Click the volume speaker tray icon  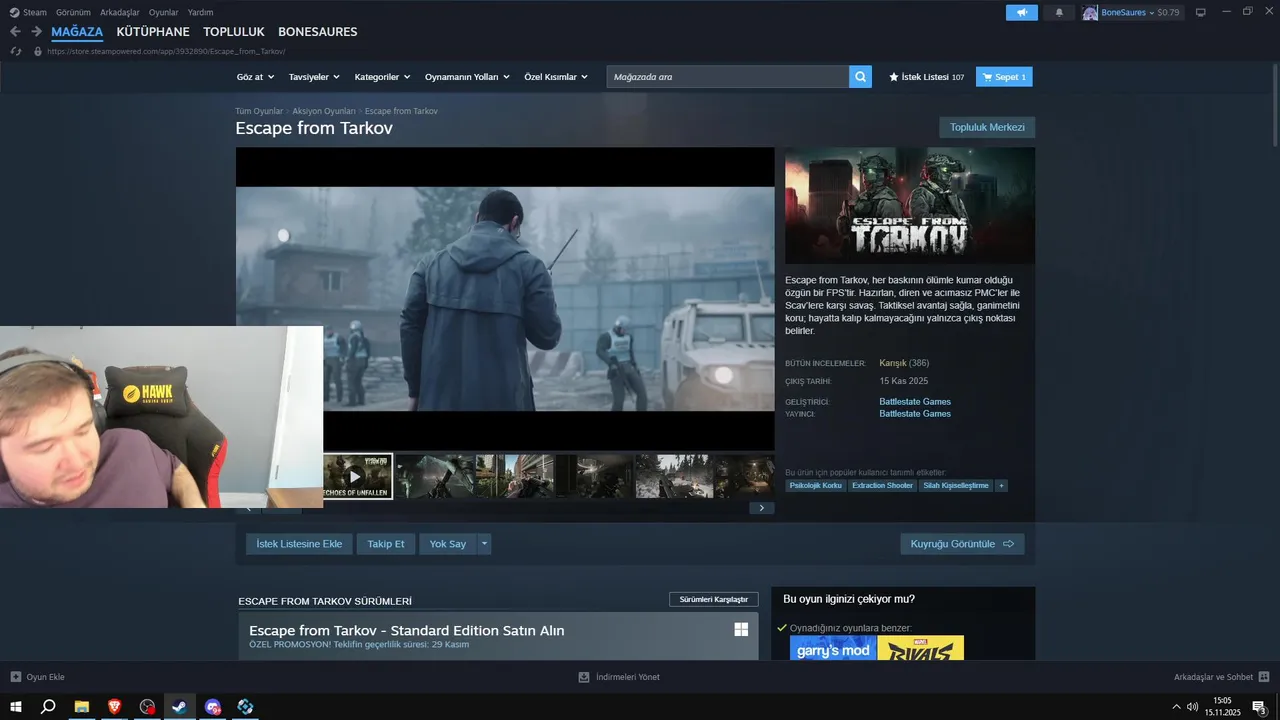point(1192,706)
